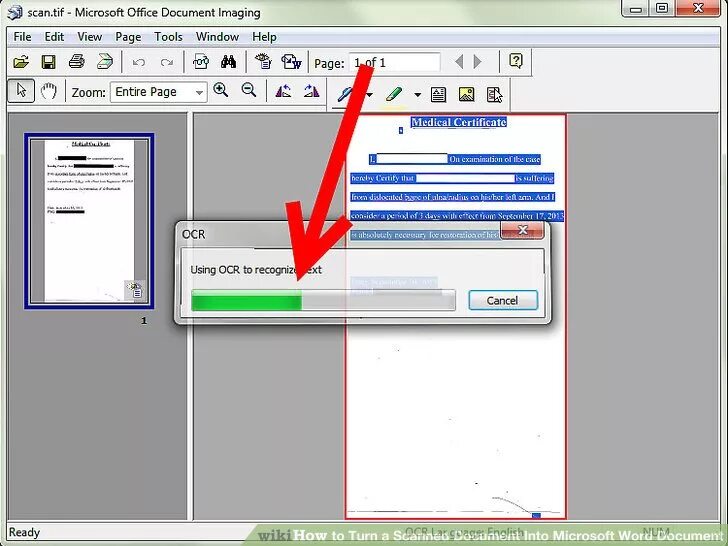The image size is (728, 546).
Task: Open the Tools menu
Action: tap(168, 37)
